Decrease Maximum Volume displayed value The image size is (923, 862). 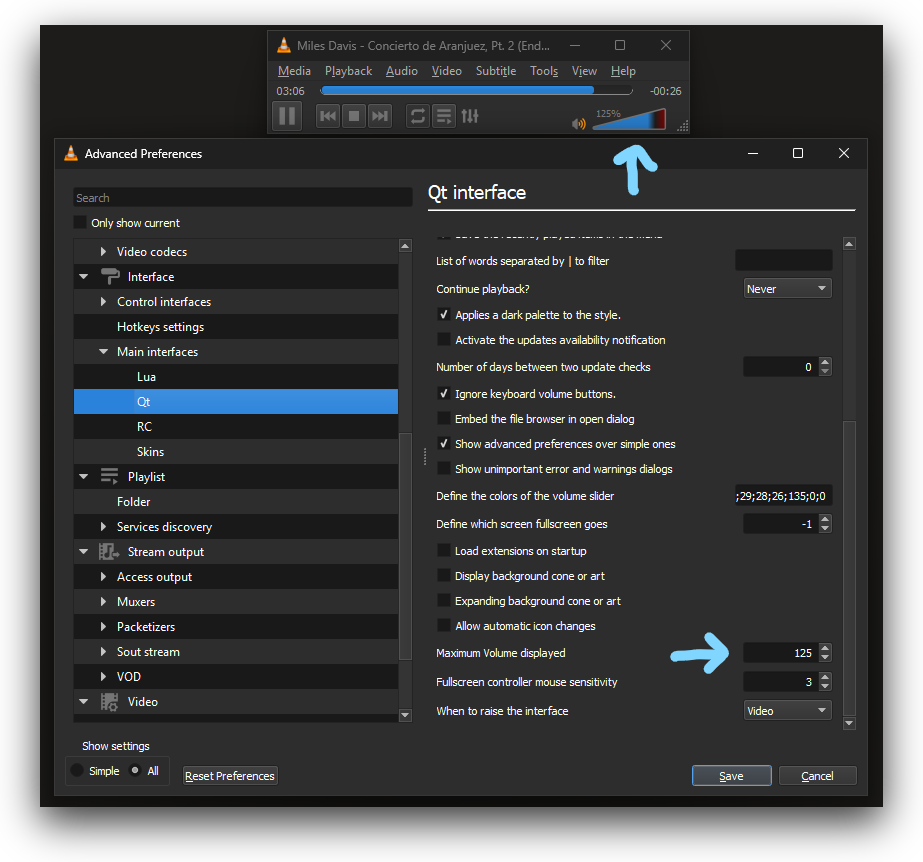pos(825,657)
